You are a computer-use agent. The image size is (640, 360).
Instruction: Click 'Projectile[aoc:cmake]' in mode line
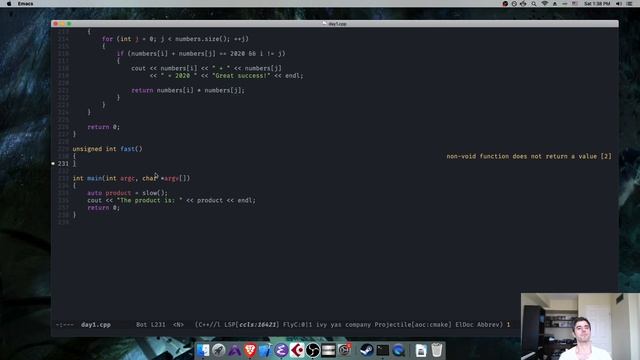(413, 325)
